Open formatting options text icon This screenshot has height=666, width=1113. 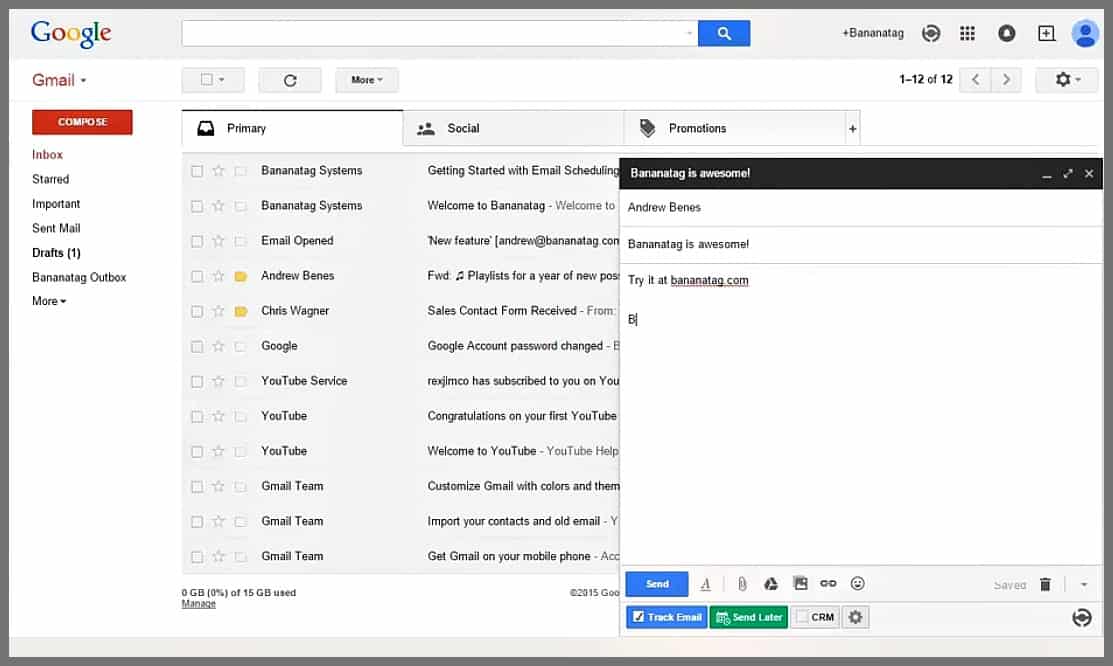(x=705, y=585)
